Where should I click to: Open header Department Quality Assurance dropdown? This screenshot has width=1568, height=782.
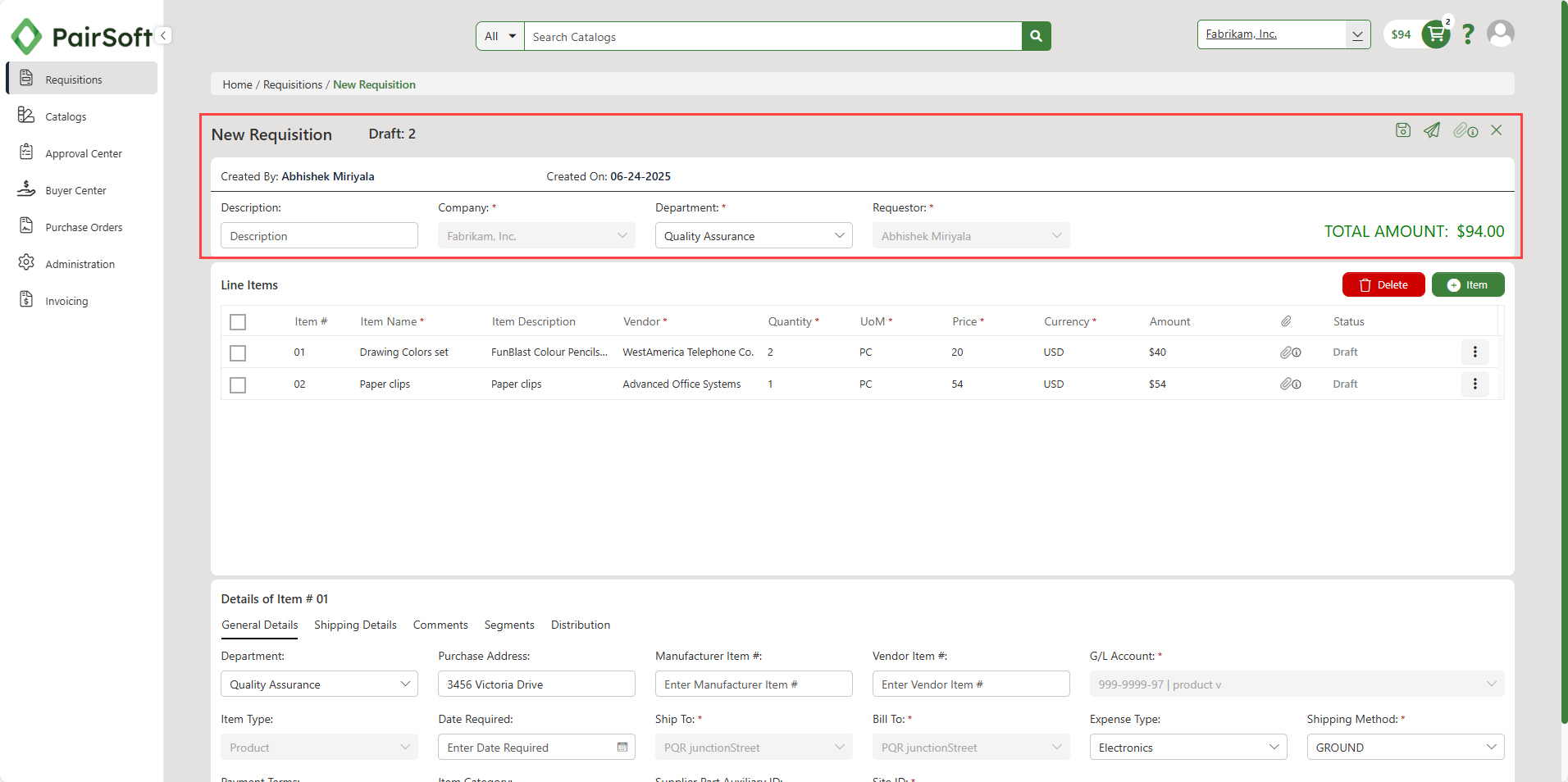[754, 236]
